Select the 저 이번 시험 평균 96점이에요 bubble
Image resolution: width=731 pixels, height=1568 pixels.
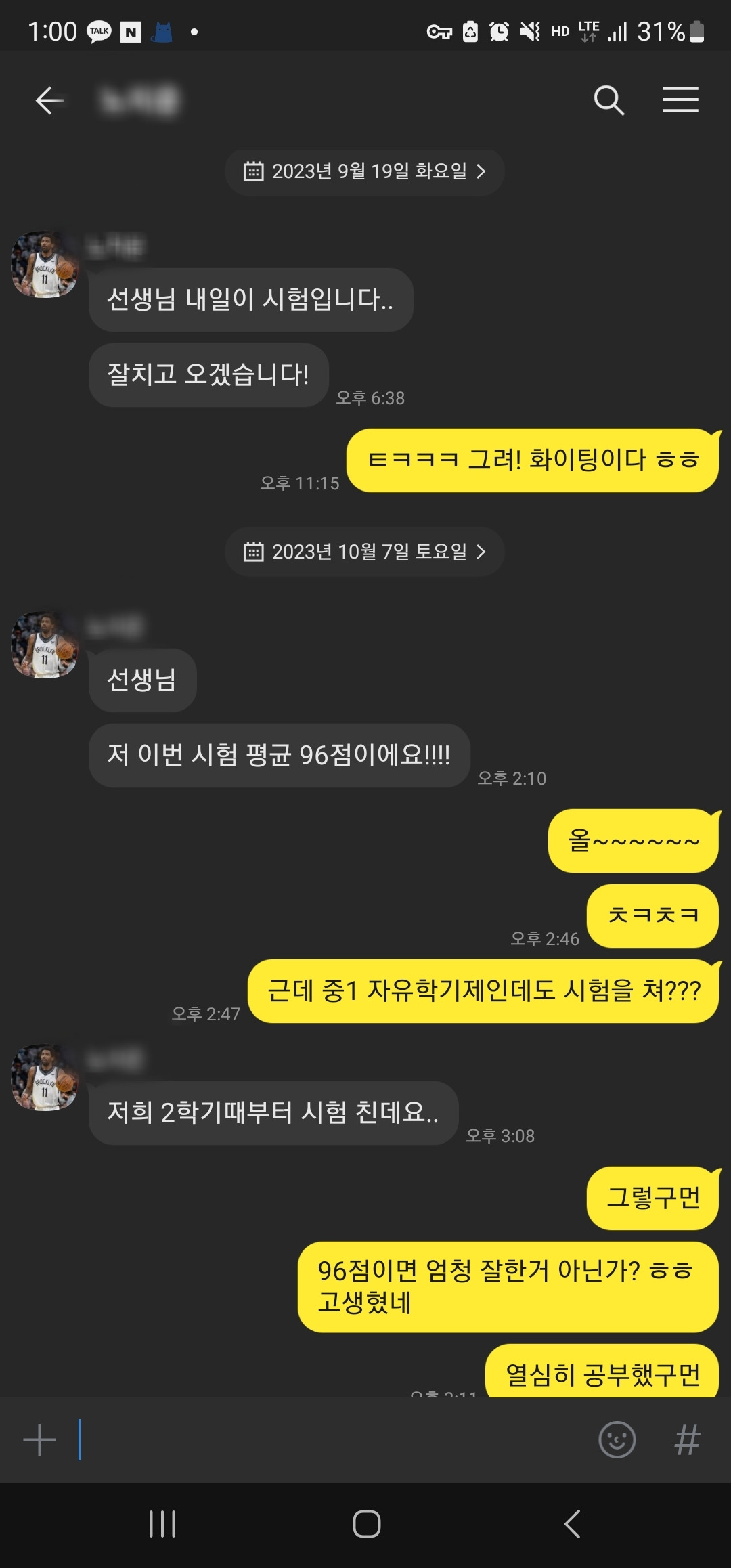pyautogui.click(x=279, y=756)
